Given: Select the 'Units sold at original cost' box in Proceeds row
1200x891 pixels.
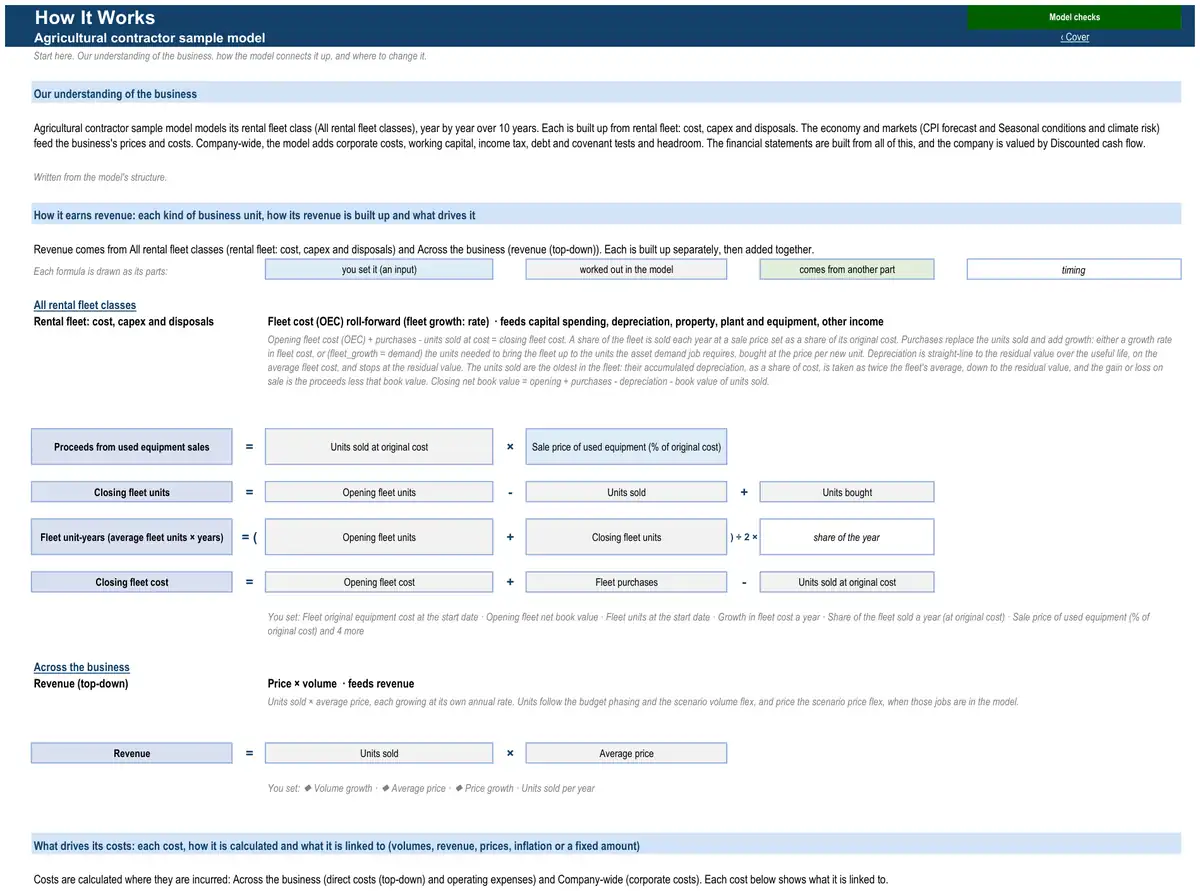Looking at the screenshot, I should 379,447.
